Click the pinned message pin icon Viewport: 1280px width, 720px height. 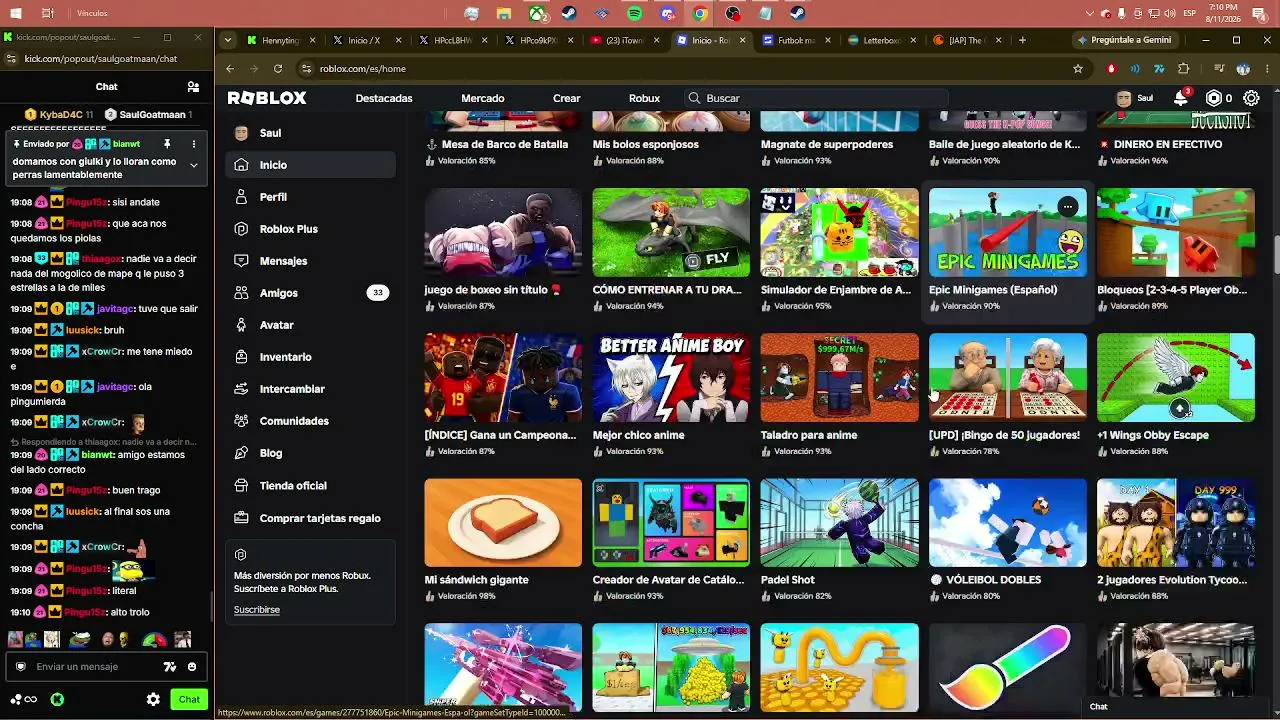(168, 145)
